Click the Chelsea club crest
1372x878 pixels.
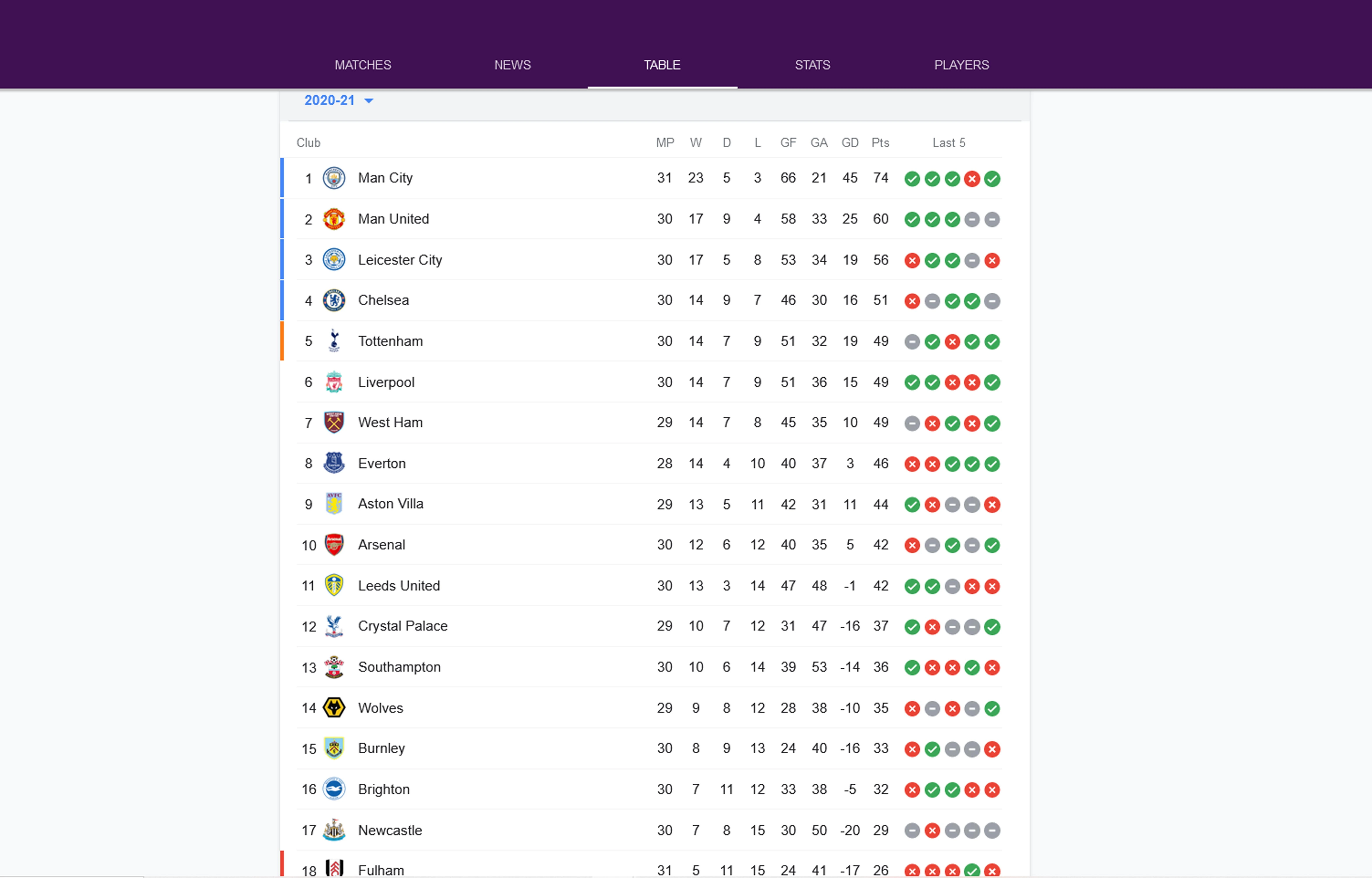tap(334, 300)
